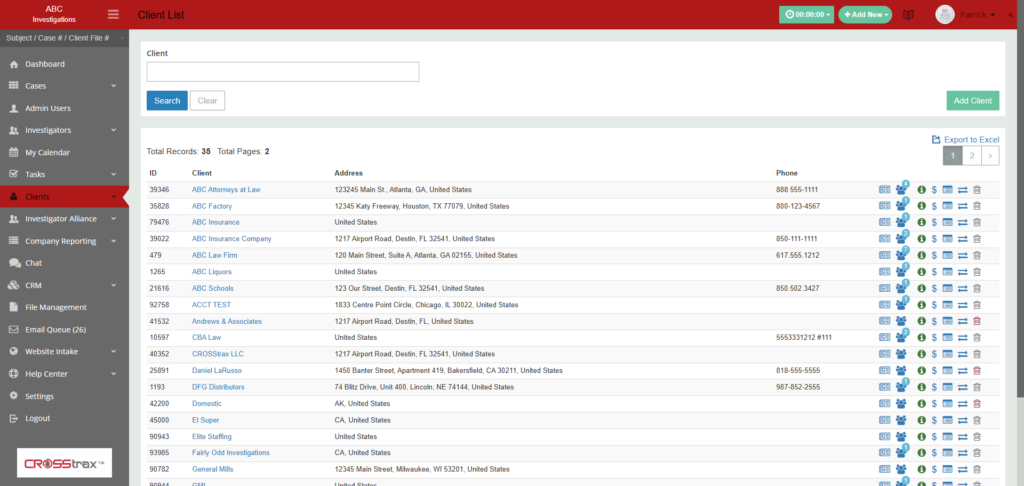Open contacts icon for ACCT TEST
This screenshot has height=486, width=1024.
pos(902,305)
